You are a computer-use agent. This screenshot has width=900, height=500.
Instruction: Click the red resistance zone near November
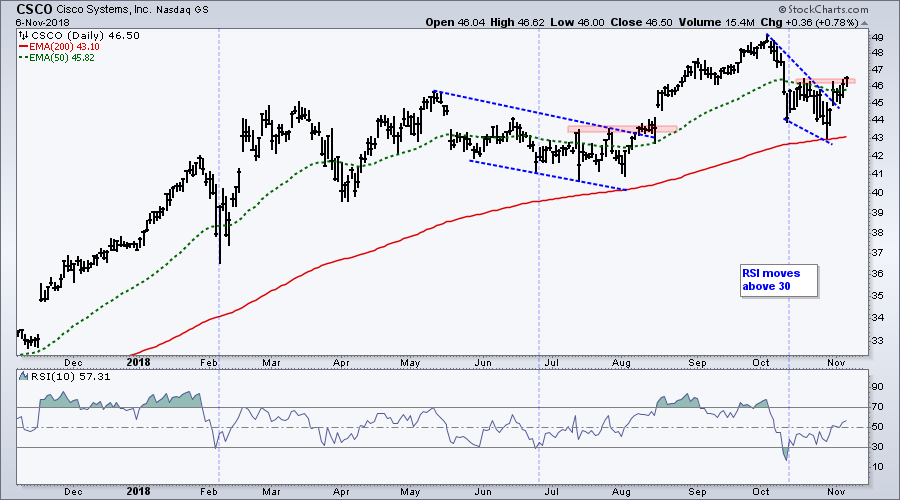(x=825, y=81)
